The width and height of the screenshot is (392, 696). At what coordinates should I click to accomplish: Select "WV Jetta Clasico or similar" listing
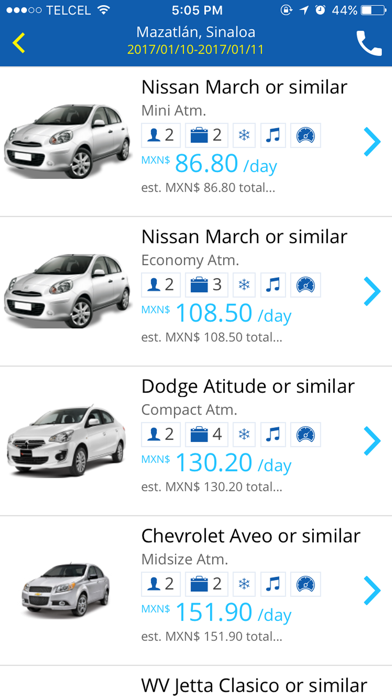[x=254, y=684]
